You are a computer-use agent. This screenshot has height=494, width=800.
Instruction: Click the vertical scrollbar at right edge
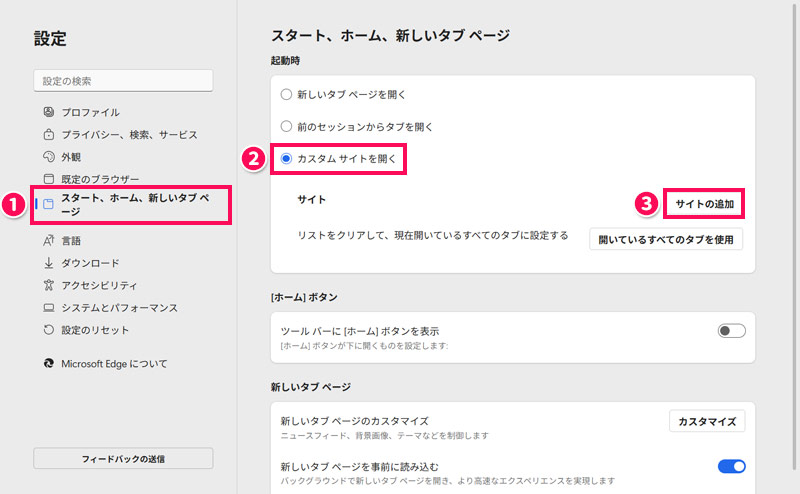point(794,235)
